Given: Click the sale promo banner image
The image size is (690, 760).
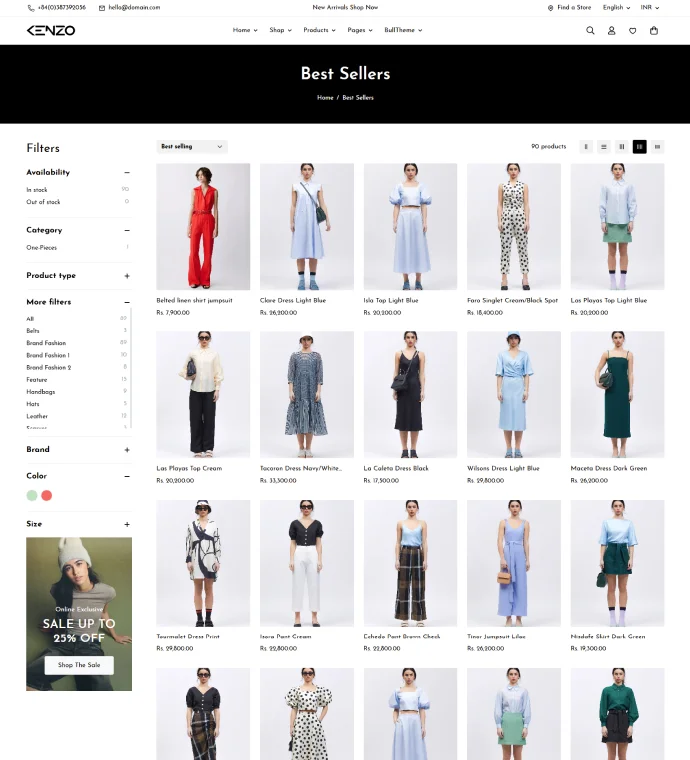Looking at the screenshot, I should (x=79, y=614).
